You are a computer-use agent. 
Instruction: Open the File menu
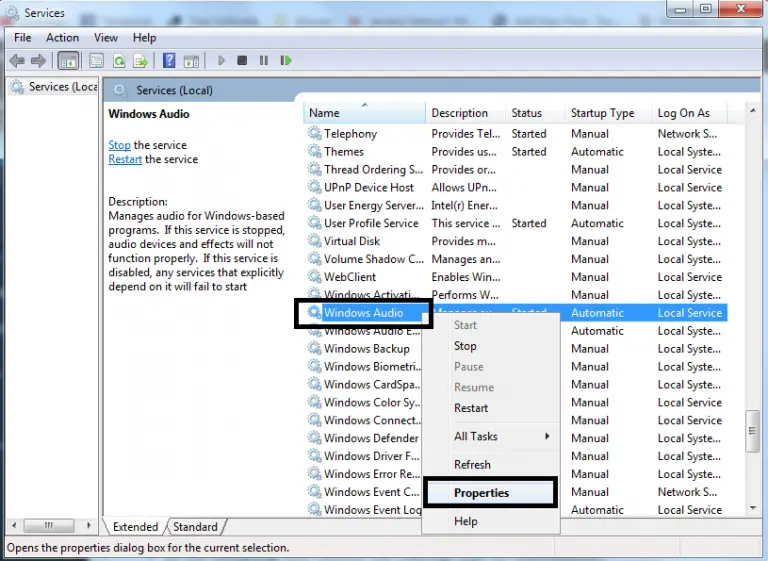[x=23, y=38]
